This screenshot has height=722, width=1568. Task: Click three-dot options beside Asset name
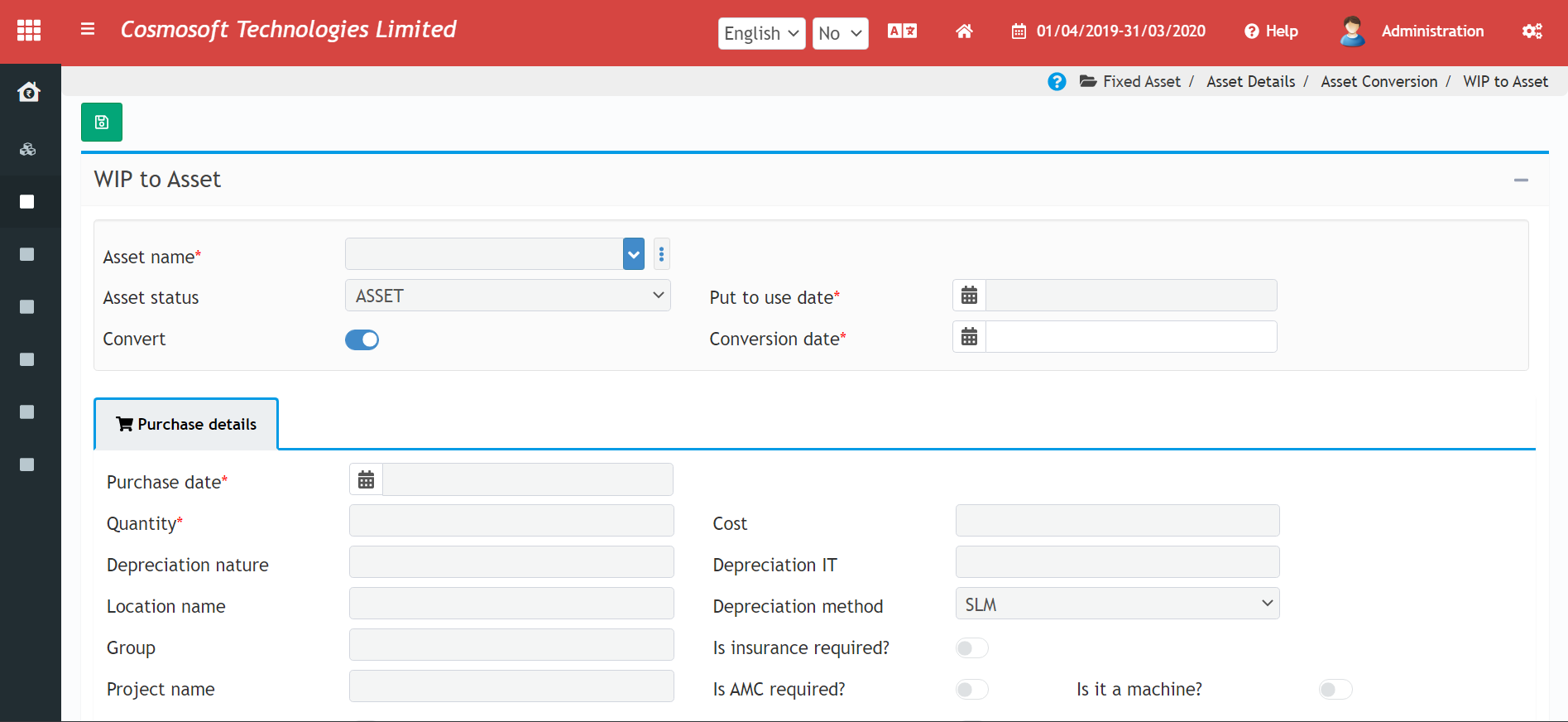pyautogui.click(x=661, y=254)
